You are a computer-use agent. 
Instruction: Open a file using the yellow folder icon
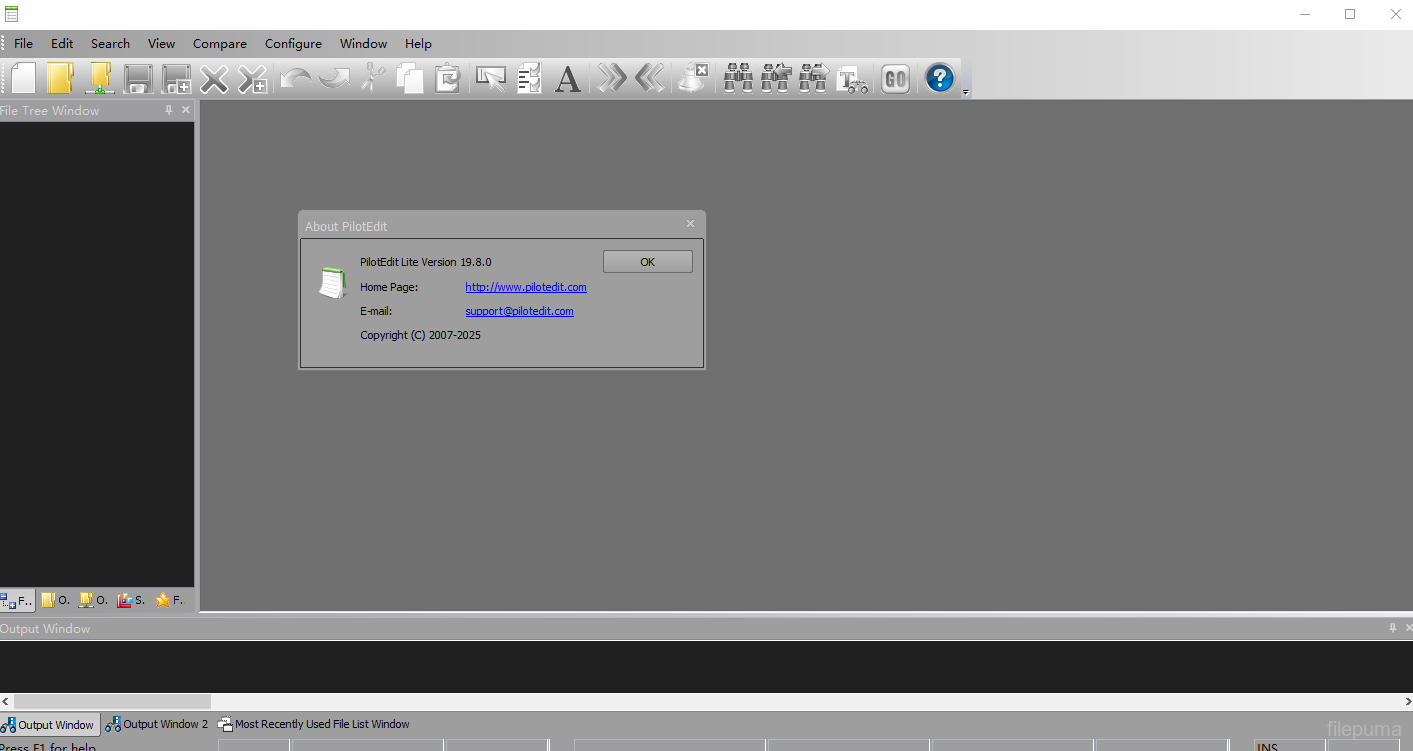coord(60,78)
